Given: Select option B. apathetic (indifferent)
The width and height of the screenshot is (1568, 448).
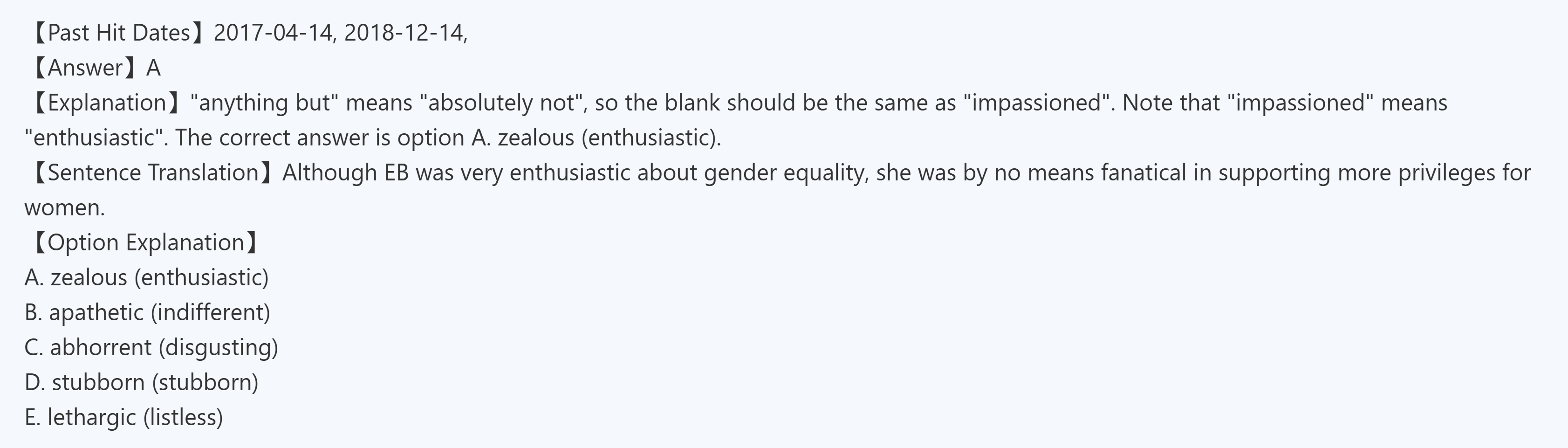Looking at the screenshot, I should (147, 313).
